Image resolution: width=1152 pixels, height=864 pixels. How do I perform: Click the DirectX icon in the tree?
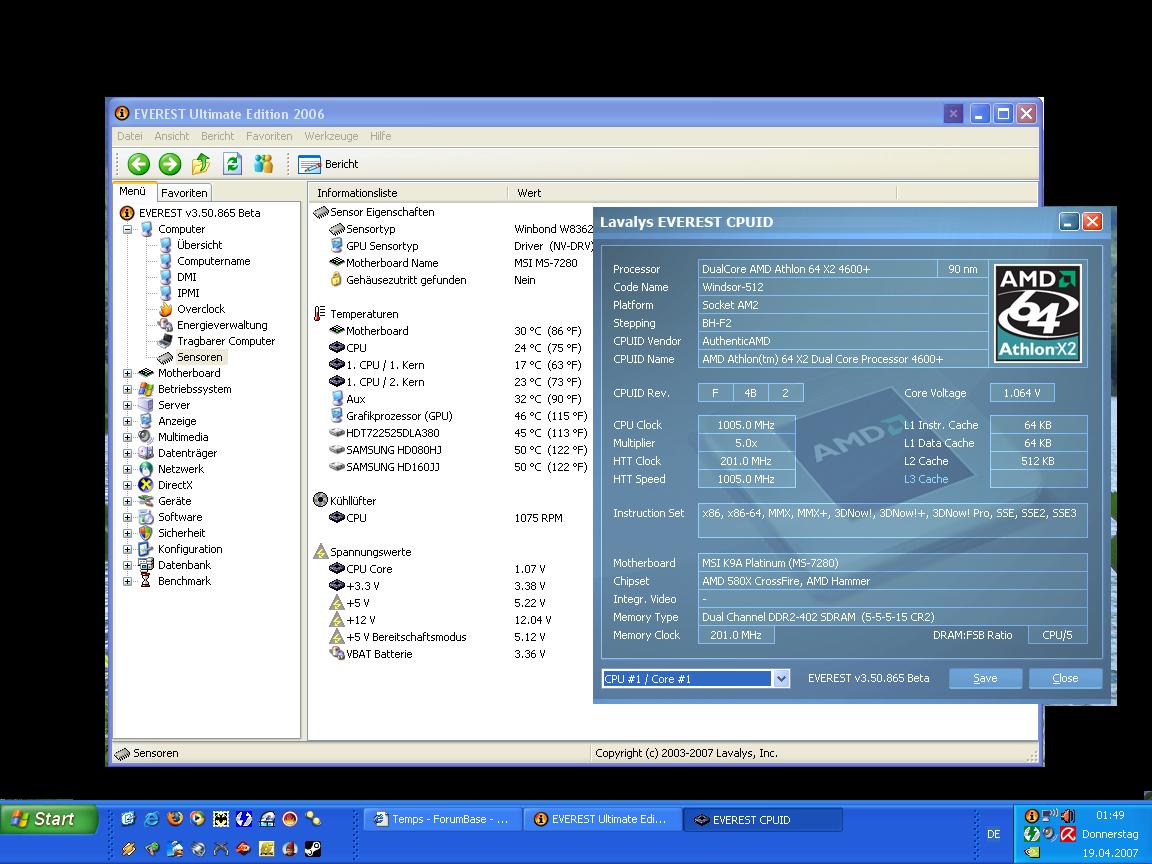point(146,485)
